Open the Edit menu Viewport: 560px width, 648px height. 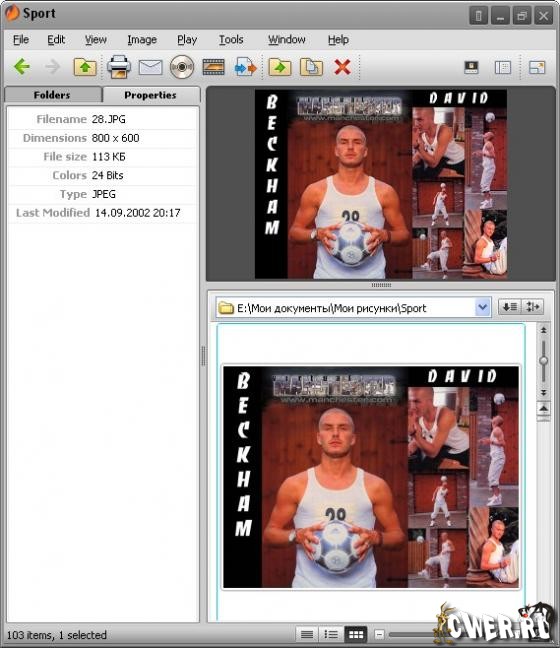coord(56,40)
